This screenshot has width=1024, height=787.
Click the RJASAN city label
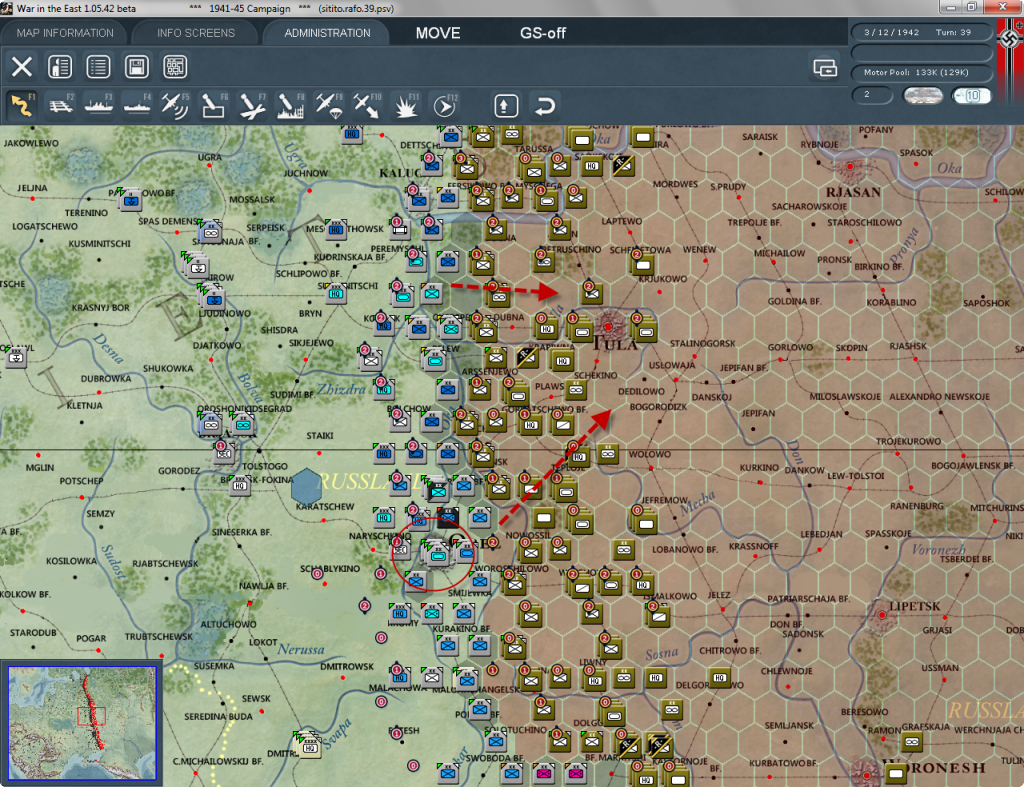pyautogui.click(x=853, y=192)
